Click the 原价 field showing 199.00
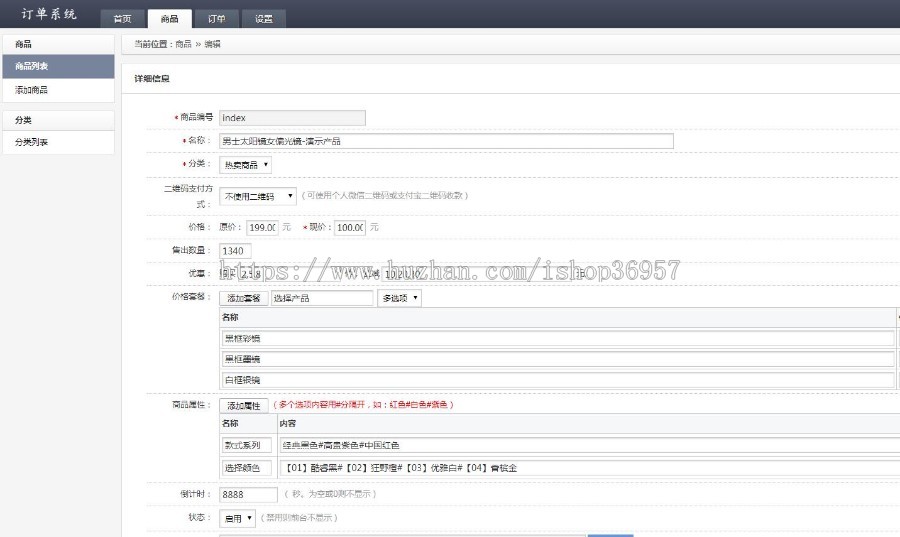Viewport: 900px width, 537px height. (262, 228)
